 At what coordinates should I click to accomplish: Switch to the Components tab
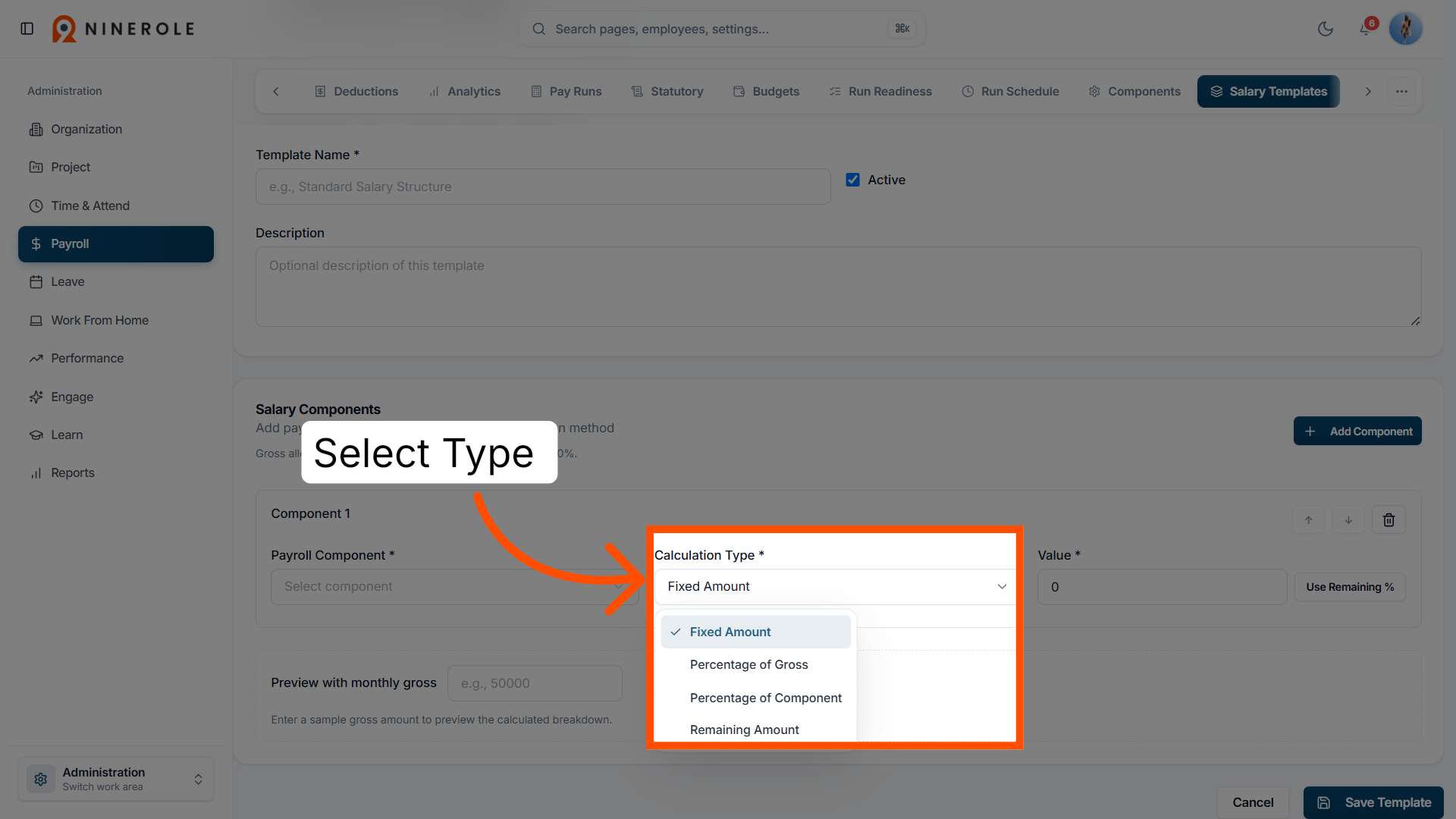[x=1134, y=92]
